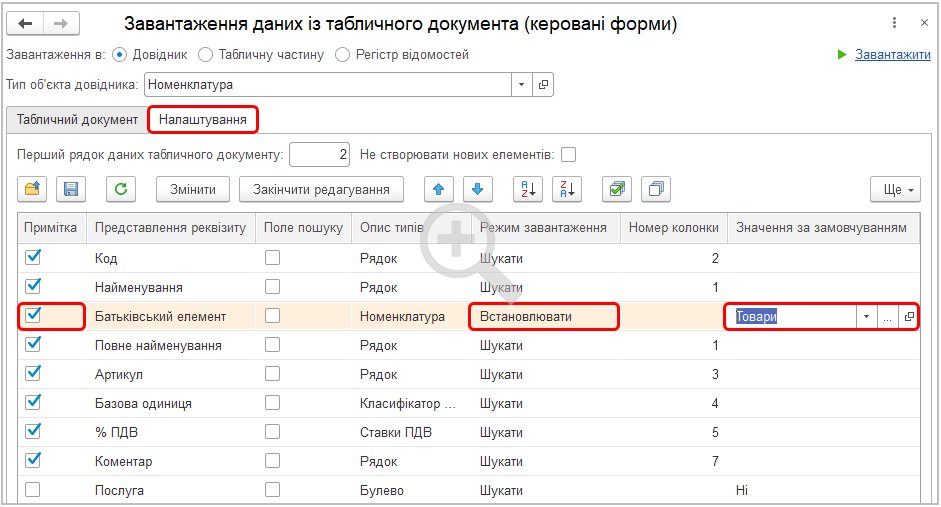
Task: Click column number 7 for Коментар
Action: click(x=715, y=461)
